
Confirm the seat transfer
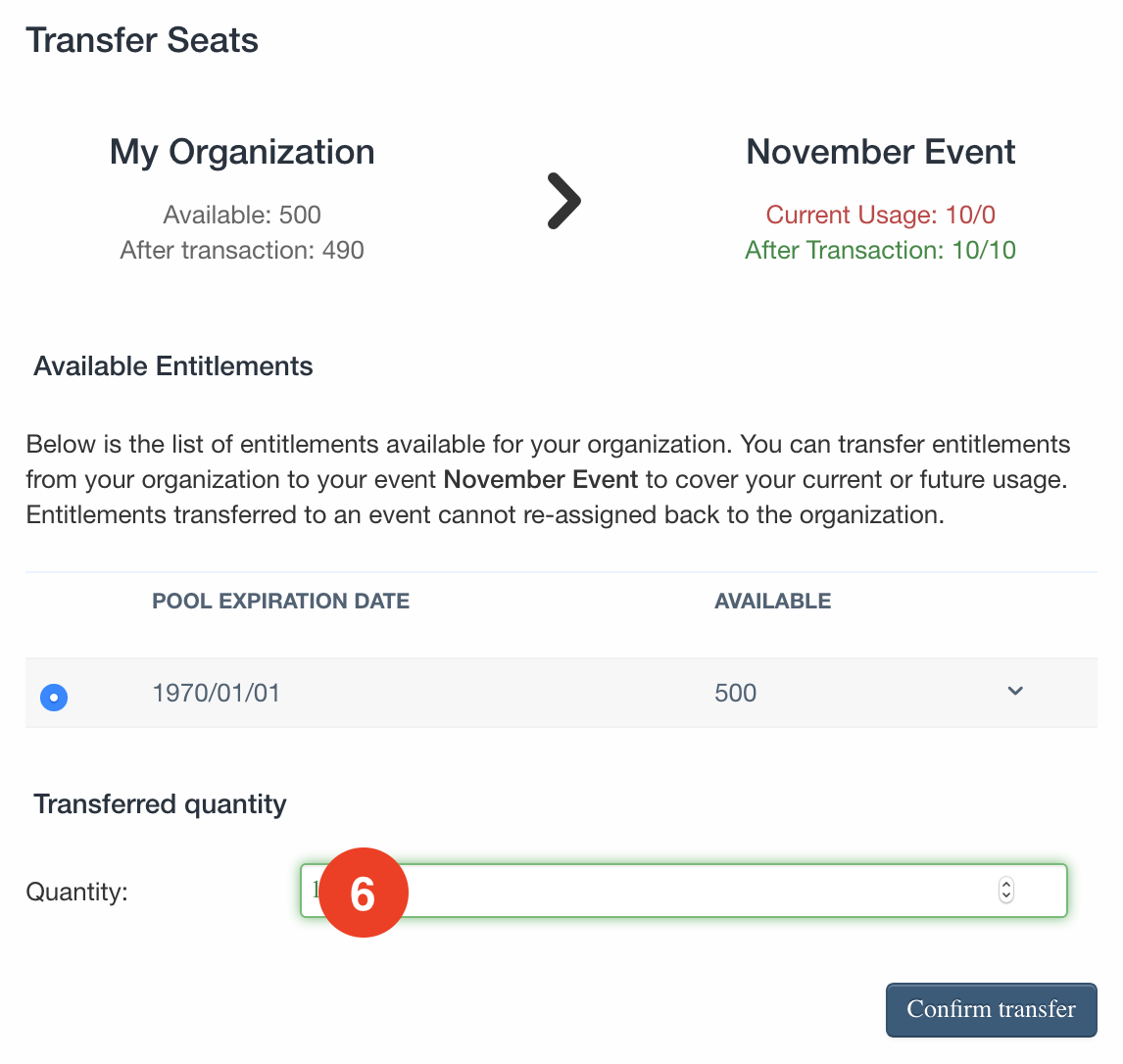992,1009
